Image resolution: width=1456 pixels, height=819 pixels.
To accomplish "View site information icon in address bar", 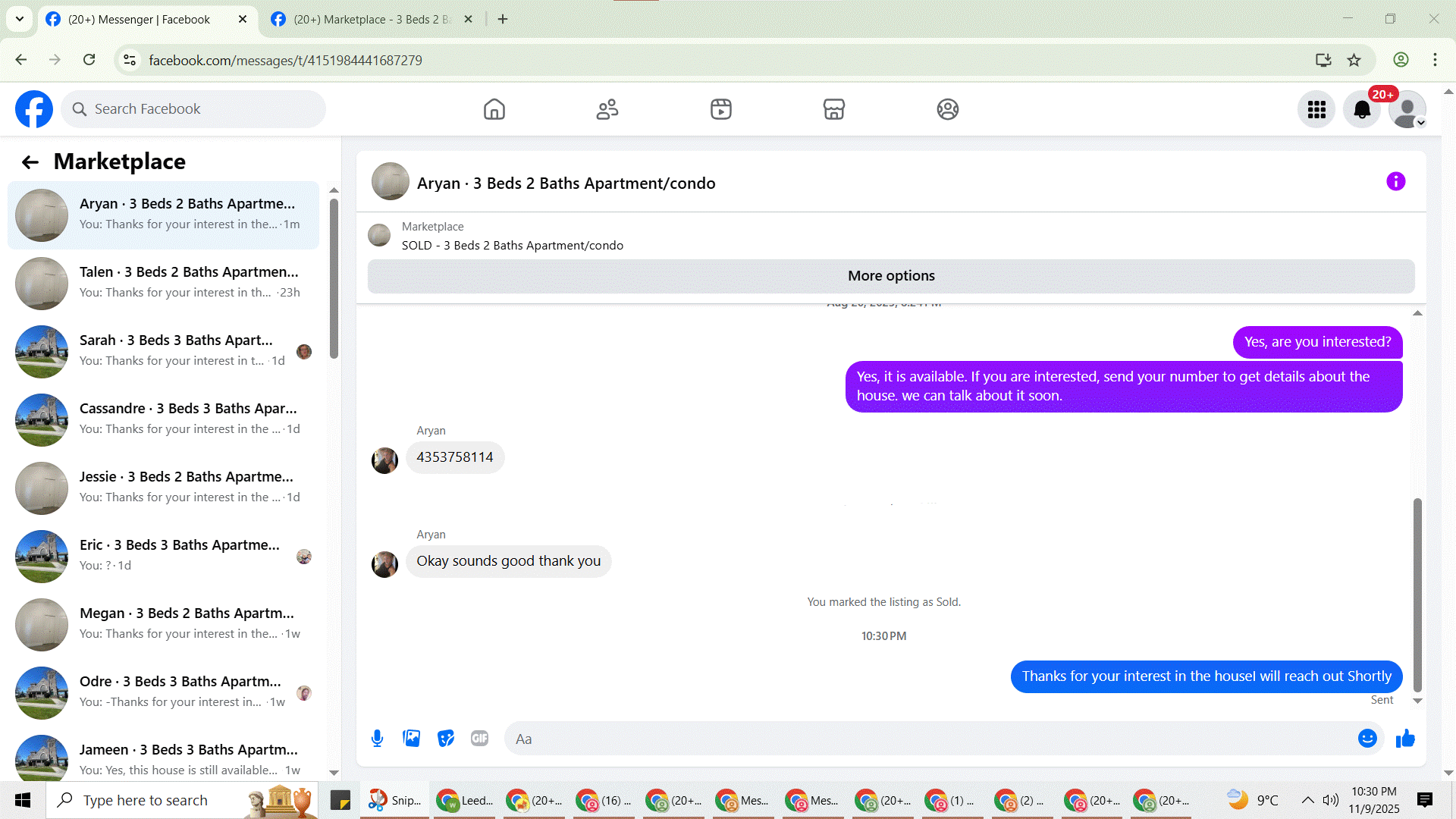I will [x=130, y=60].
